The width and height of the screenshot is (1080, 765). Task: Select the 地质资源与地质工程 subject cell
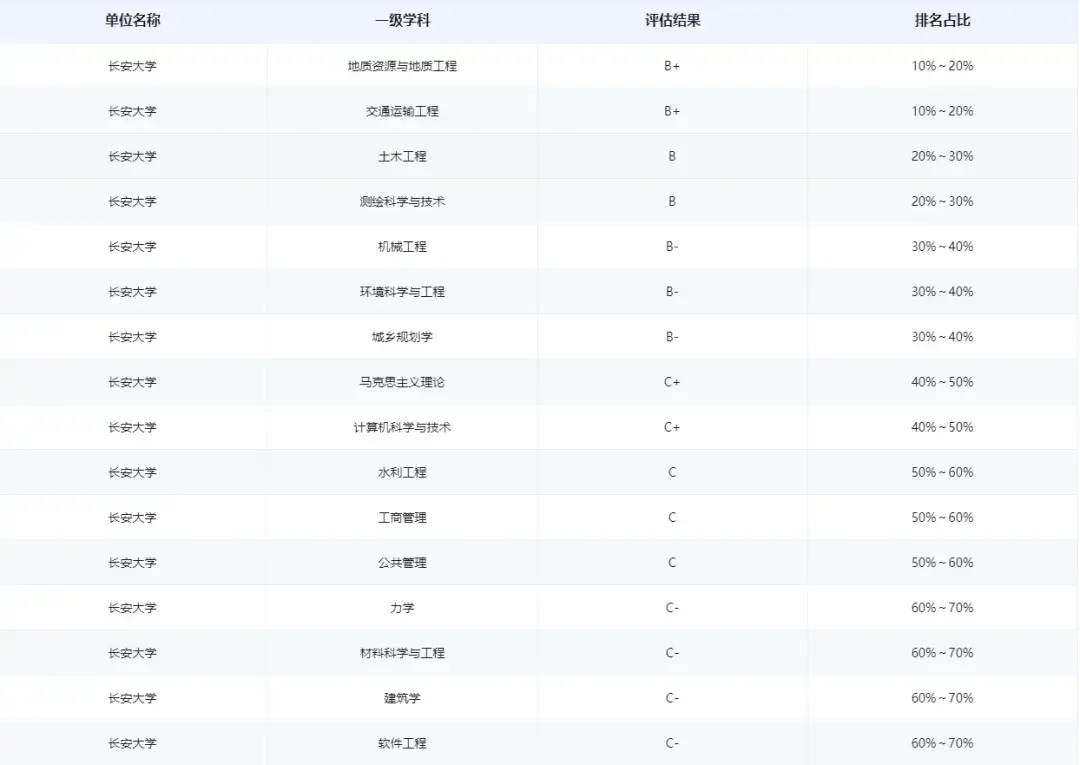pyautogui.click(x=402, y=66)
